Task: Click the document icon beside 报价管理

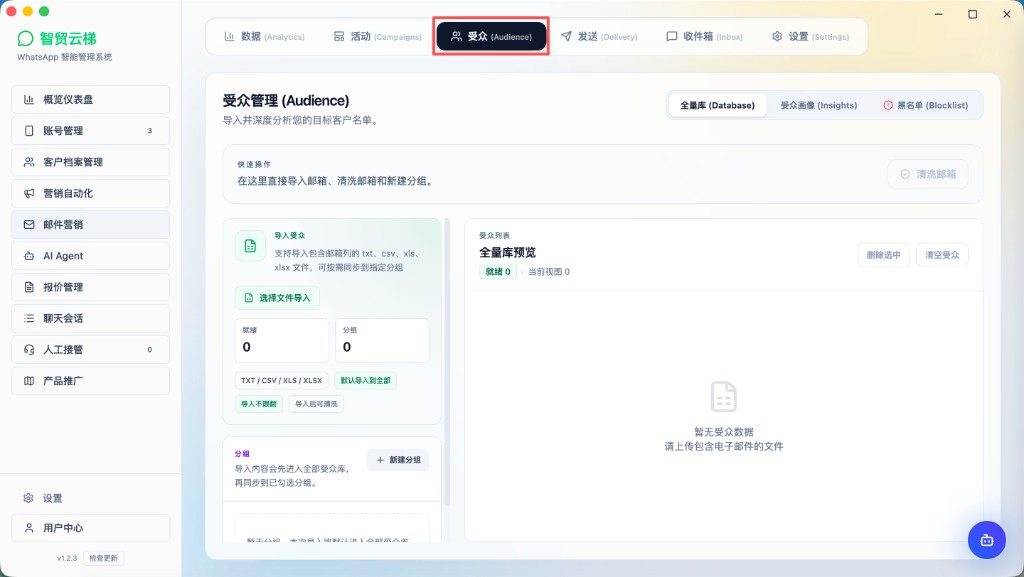Action: coord(29,287)
